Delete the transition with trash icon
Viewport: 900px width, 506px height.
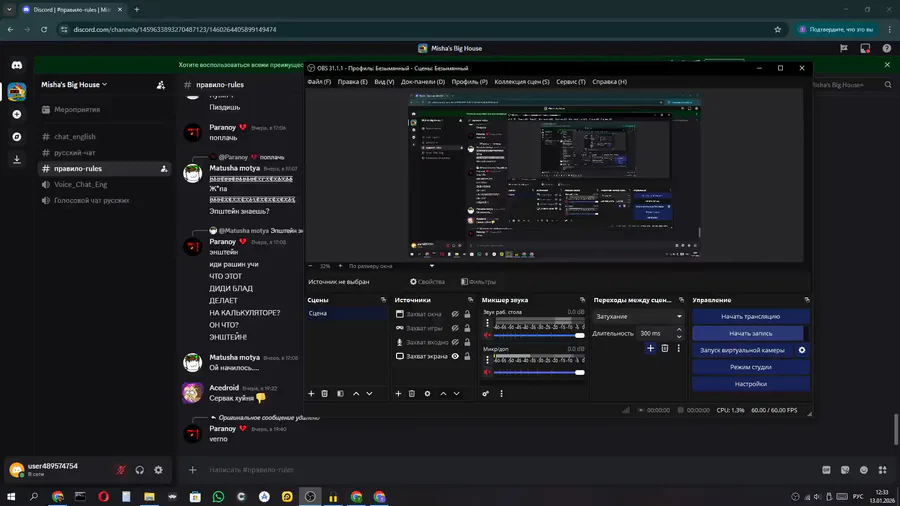665,348
